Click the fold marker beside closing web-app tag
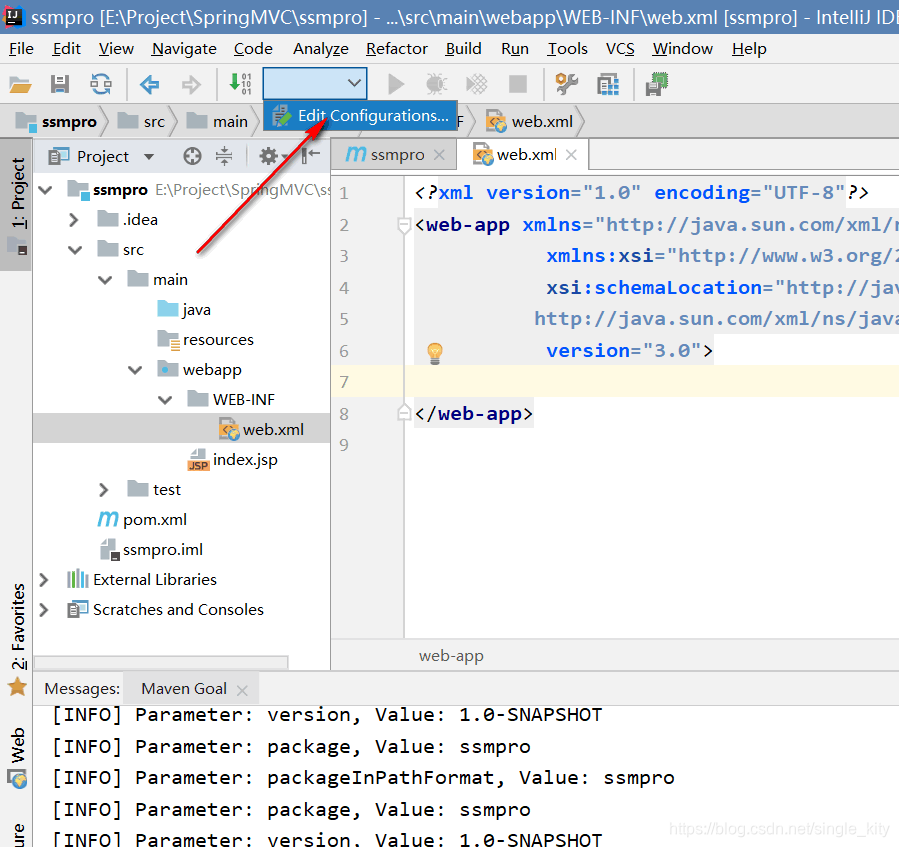Viewport: 899px width, 847px height. 404,413
